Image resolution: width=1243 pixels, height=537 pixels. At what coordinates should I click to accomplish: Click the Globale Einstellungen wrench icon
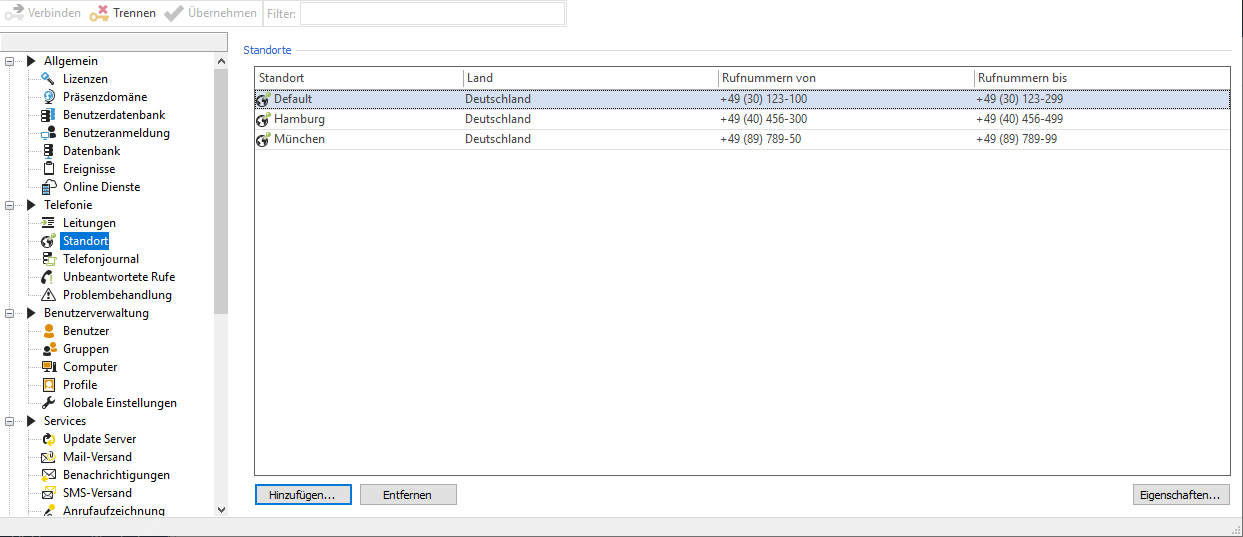(48, 403)
